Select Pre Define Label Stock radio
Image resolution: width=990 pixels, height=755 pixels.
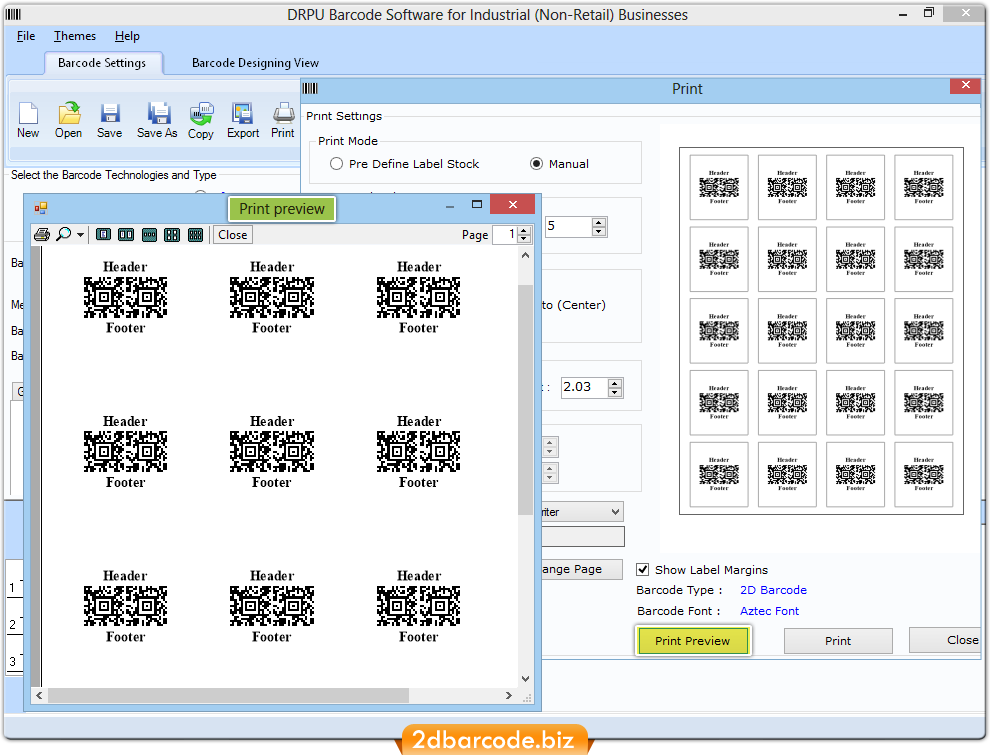[x=337, y=163]
